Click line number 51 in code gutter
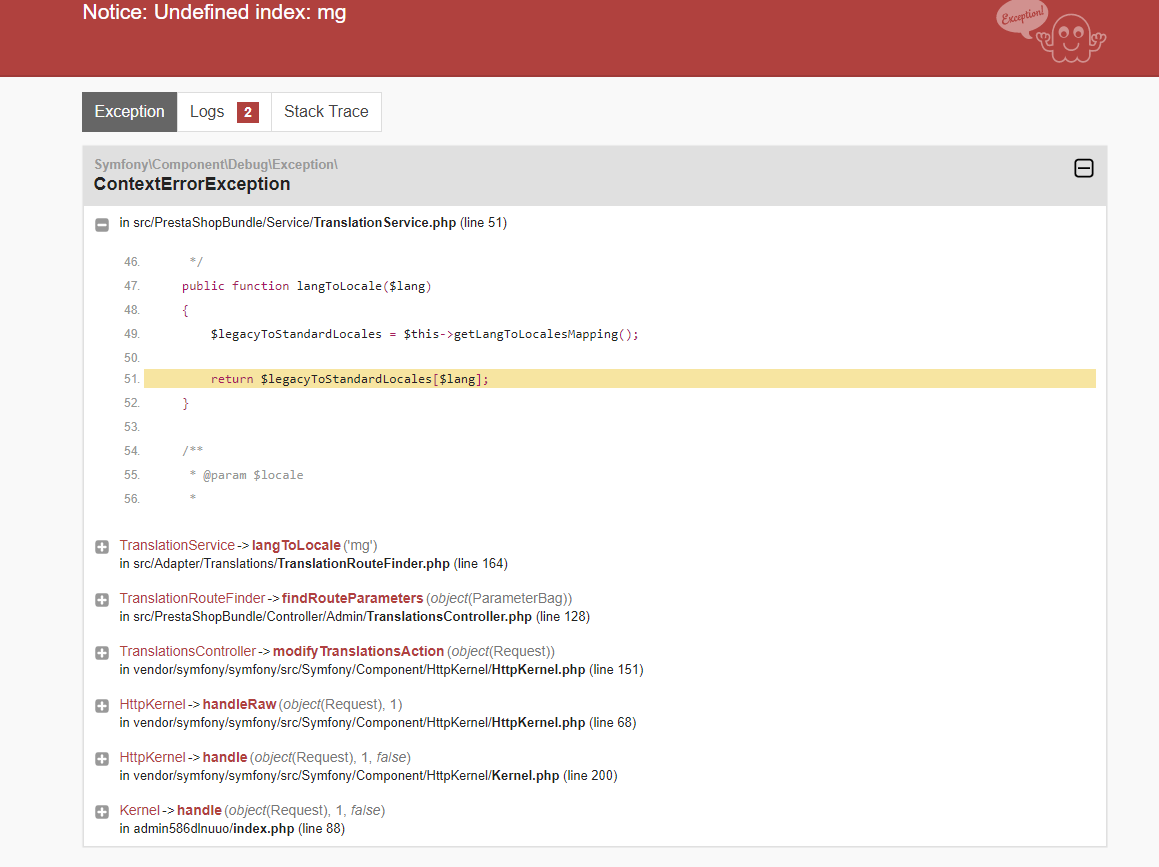Viewport: 1159px width, 867px height. coord(132,379)
